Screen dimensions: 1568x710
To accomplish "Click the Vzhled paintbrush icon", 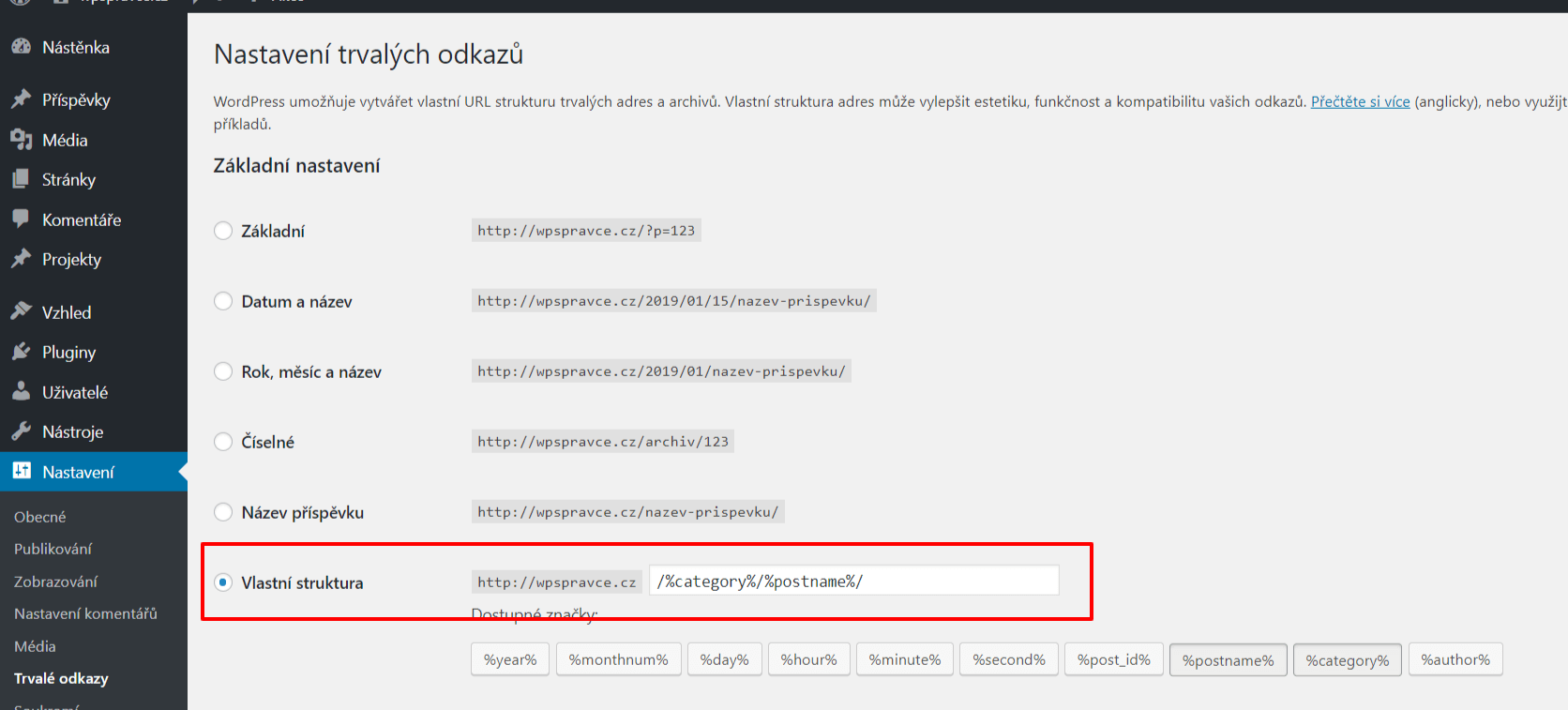I will coord(21,311).
